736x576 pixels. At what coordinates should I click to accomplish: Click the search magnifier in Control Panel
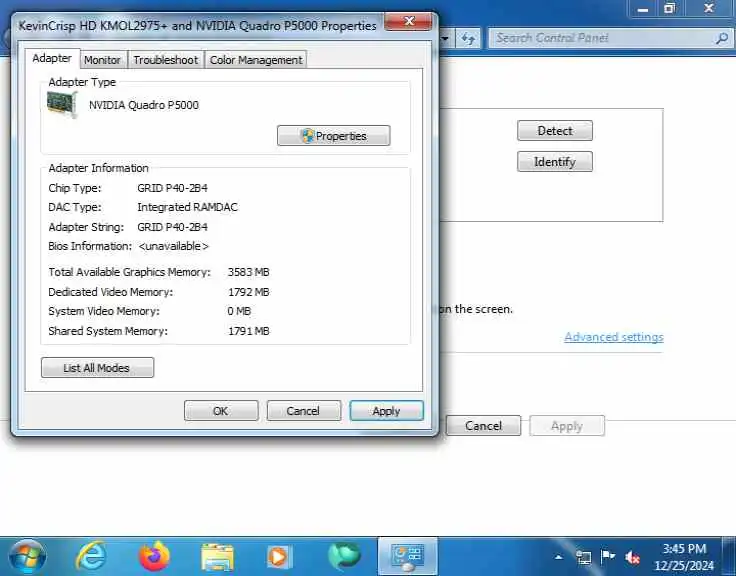pyautogui.click(x=721, y=38)
